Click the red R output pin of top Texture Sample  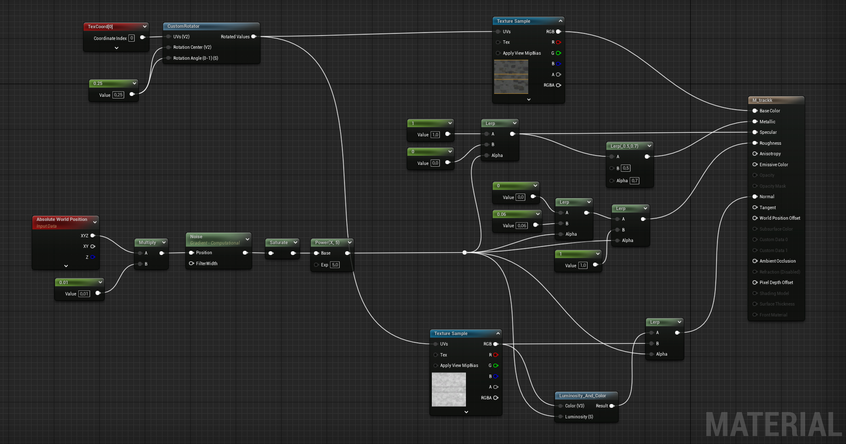click(x=558, y=42)
